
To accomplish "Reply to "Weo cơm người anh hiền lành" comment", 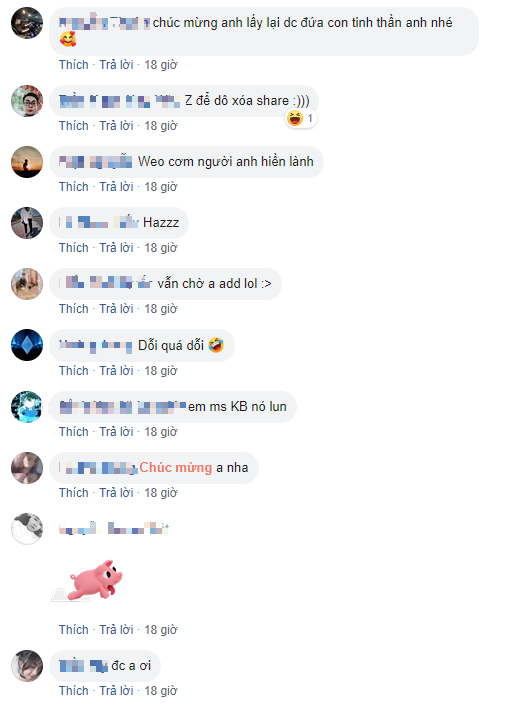I will tap(116, 187).
